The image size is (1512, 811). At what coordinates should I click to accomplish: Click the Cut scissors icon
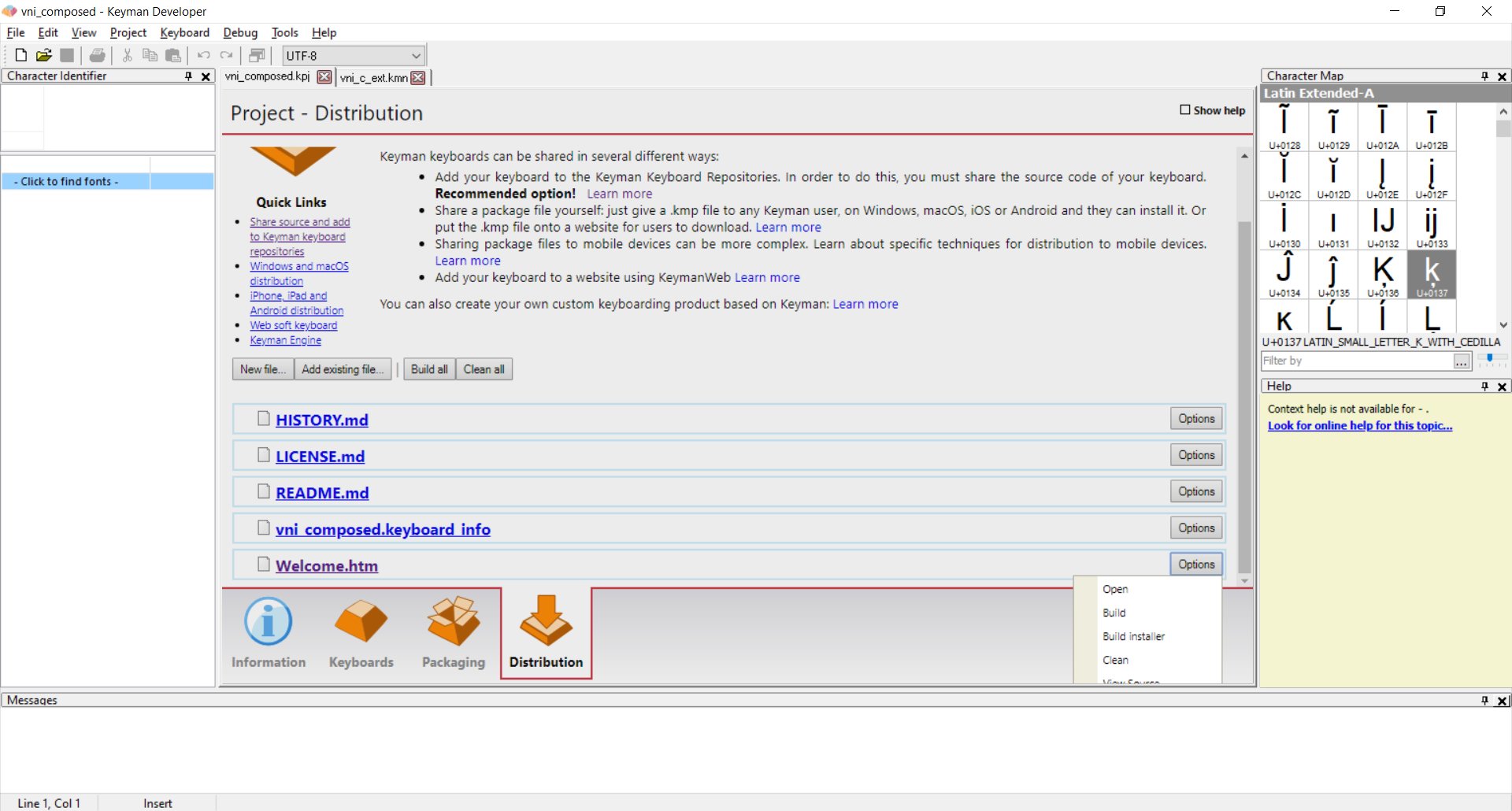click(127, 55)
